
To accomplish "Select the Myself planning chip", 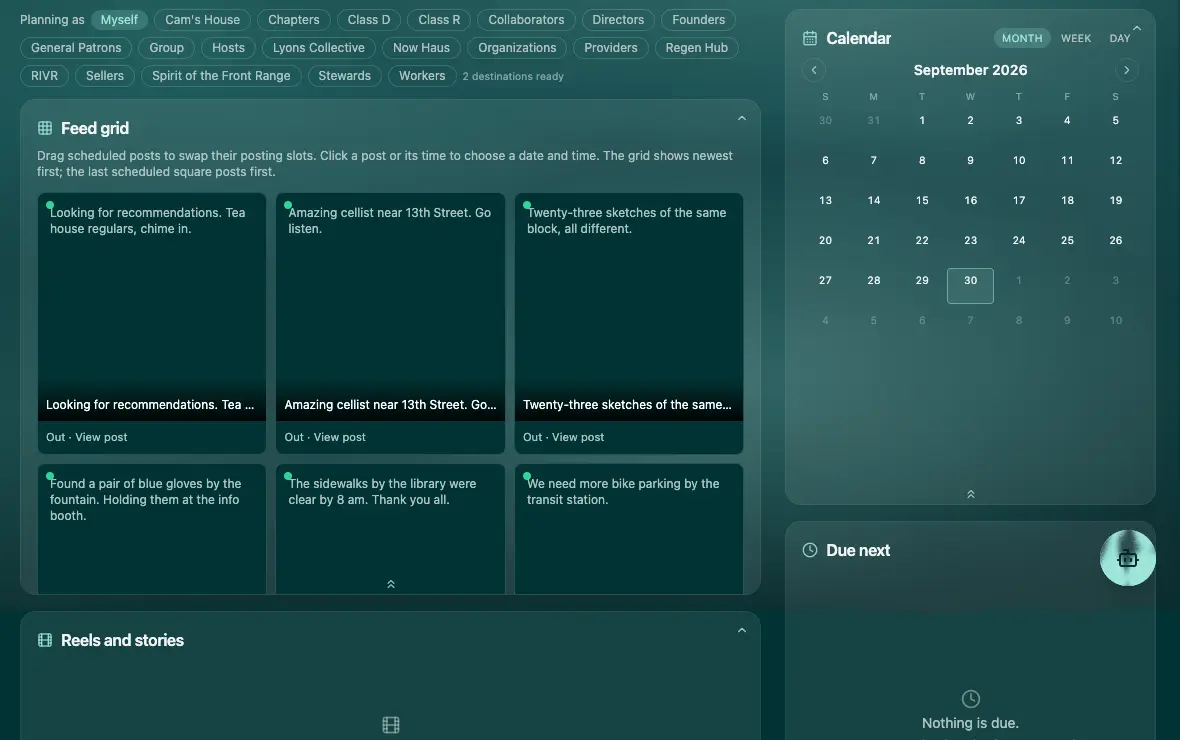I will (x=119, y=20).
